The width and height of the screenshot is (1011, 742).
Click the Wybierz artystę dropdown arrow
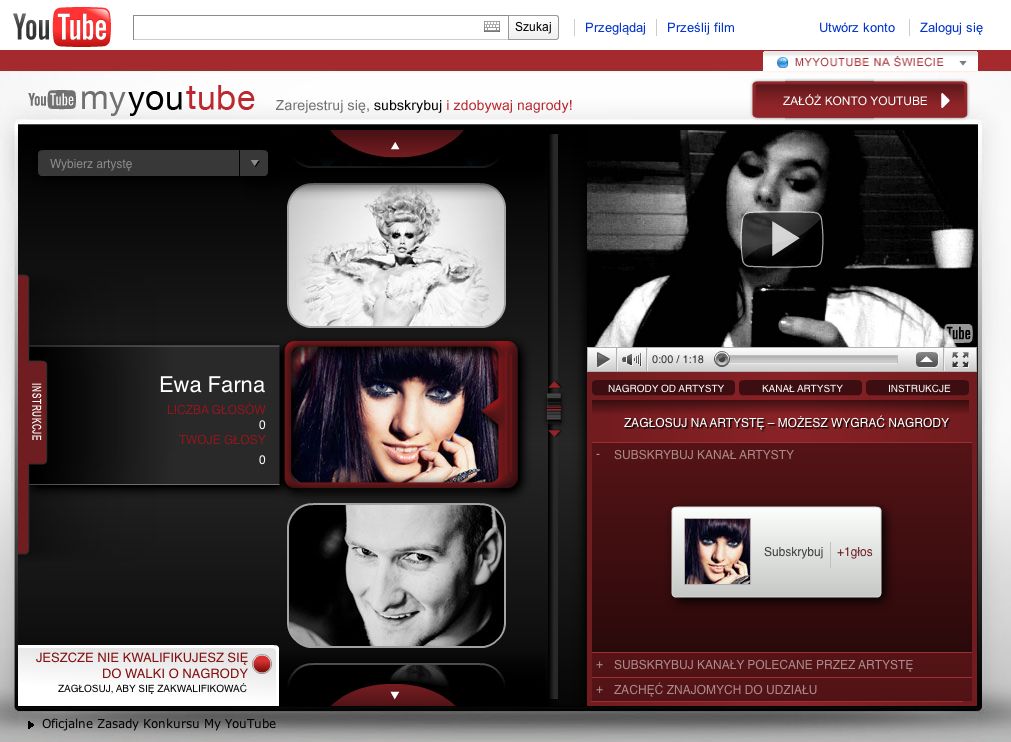pos(254,163)
